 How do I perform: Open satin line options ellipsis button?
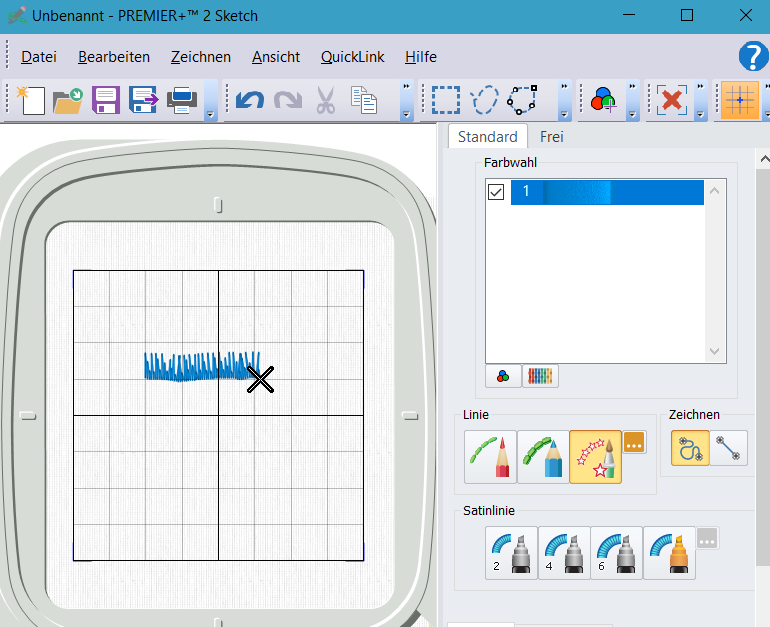click(707, 538)
